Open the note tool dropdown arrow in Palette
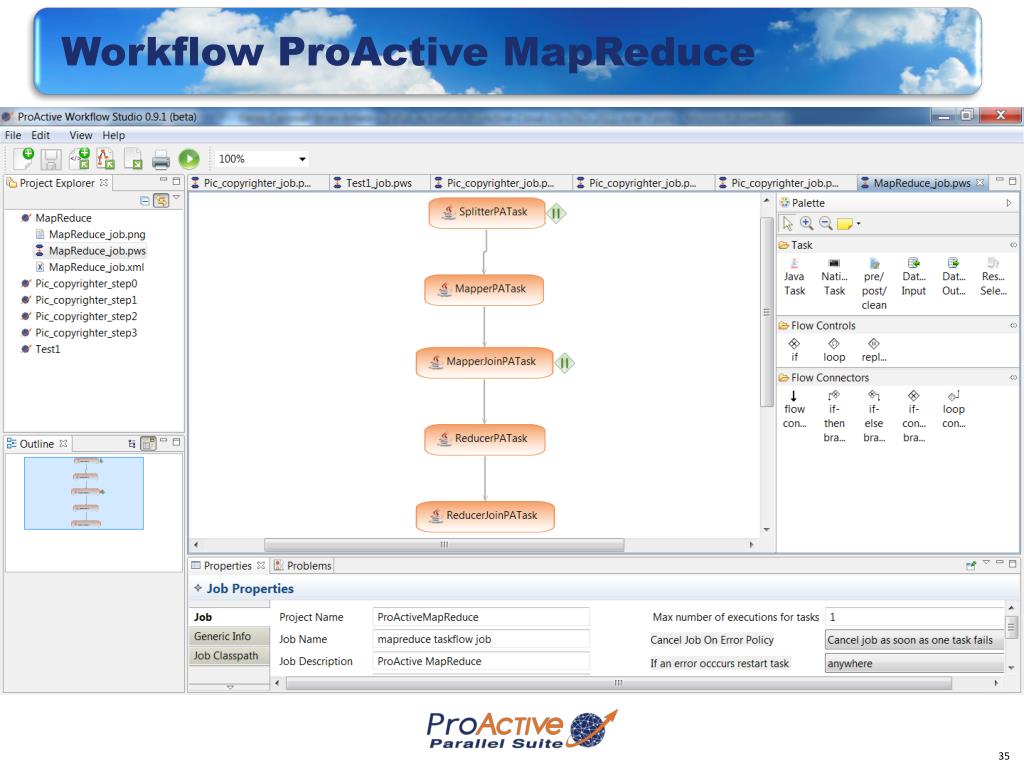This screenshot has height=768, width=1024. coord(858,224)
